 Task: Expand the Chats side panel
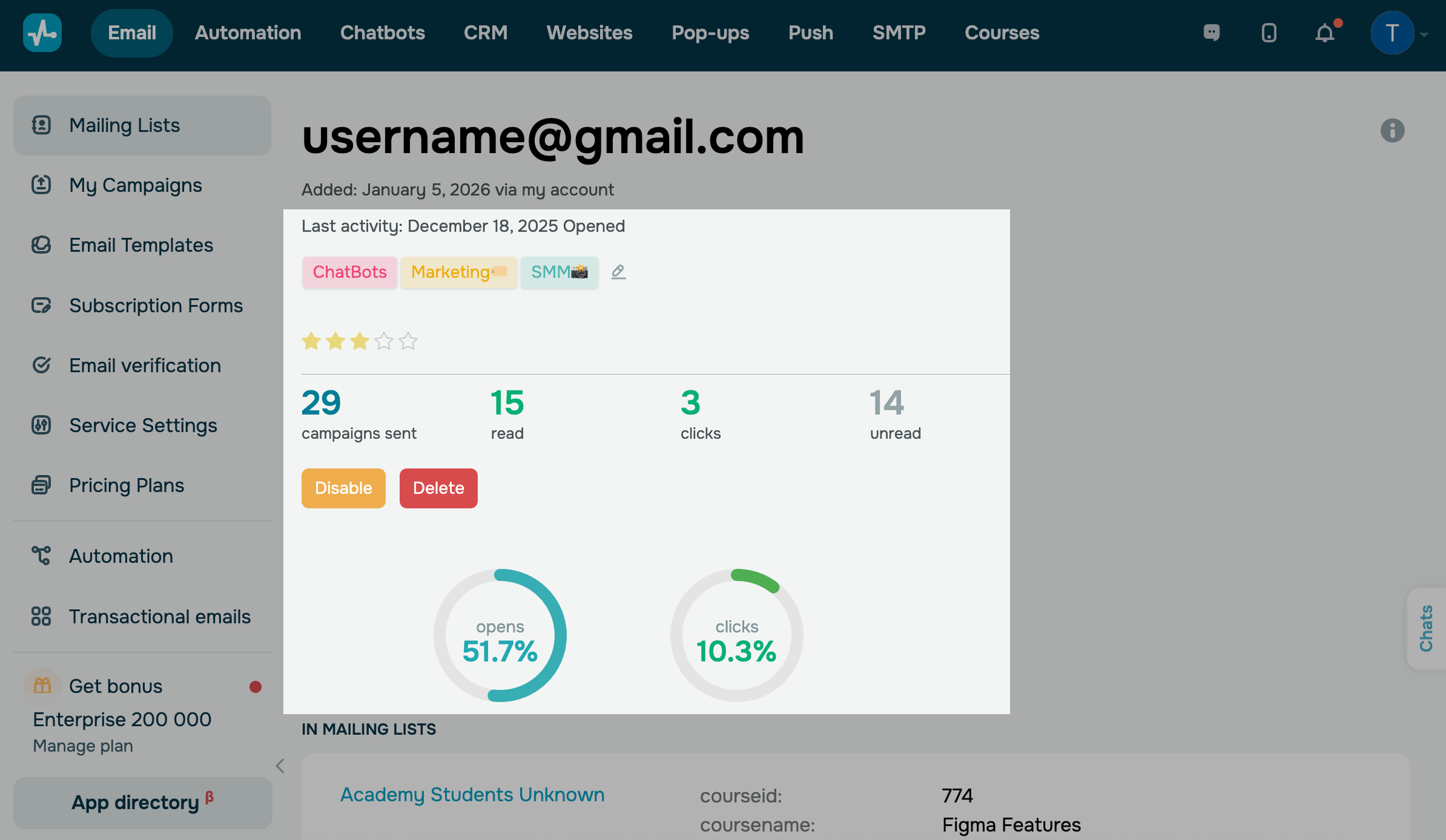[1427, 628]
